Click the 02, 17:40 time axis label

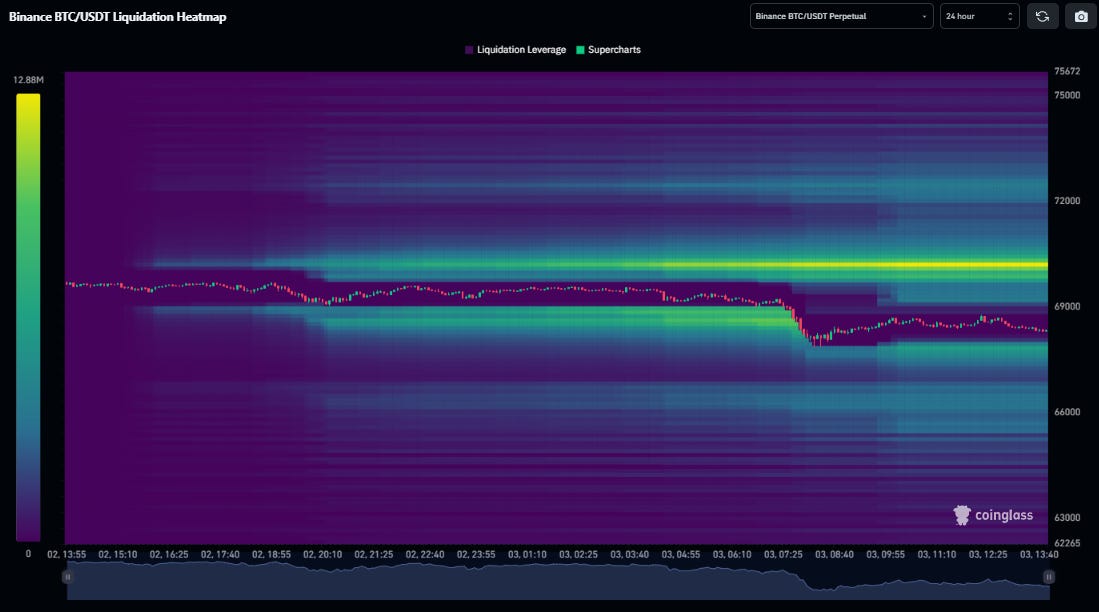220,555
